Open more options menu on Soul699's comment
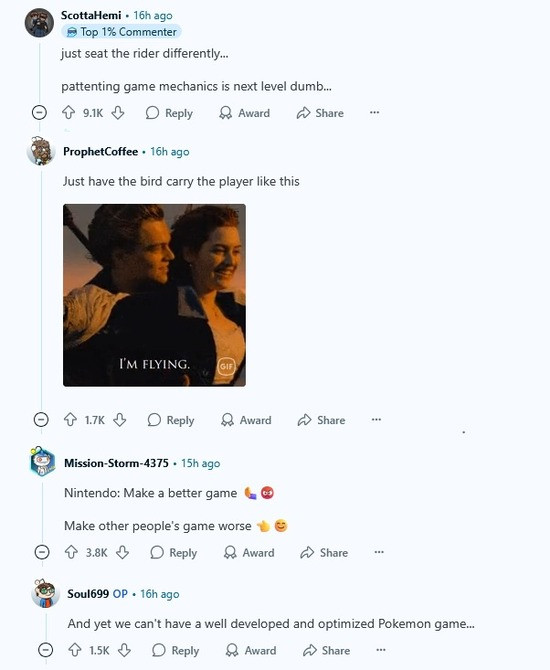The image size is (550, 670). pos(381,650)
